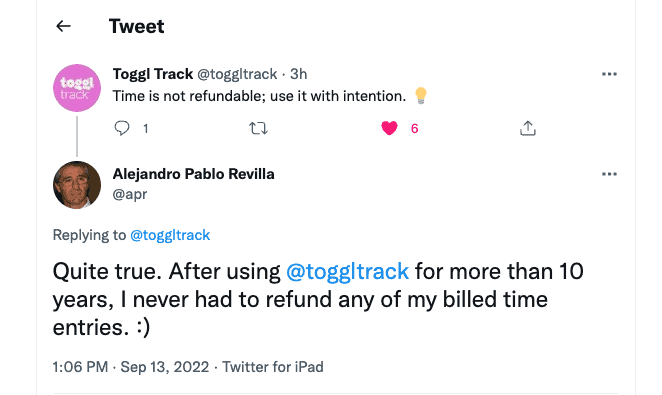Open the 1:06 PM · Sep 13, 2022 timestamp
This screenshot has width=662, height=395.
(x=130, y=367)
